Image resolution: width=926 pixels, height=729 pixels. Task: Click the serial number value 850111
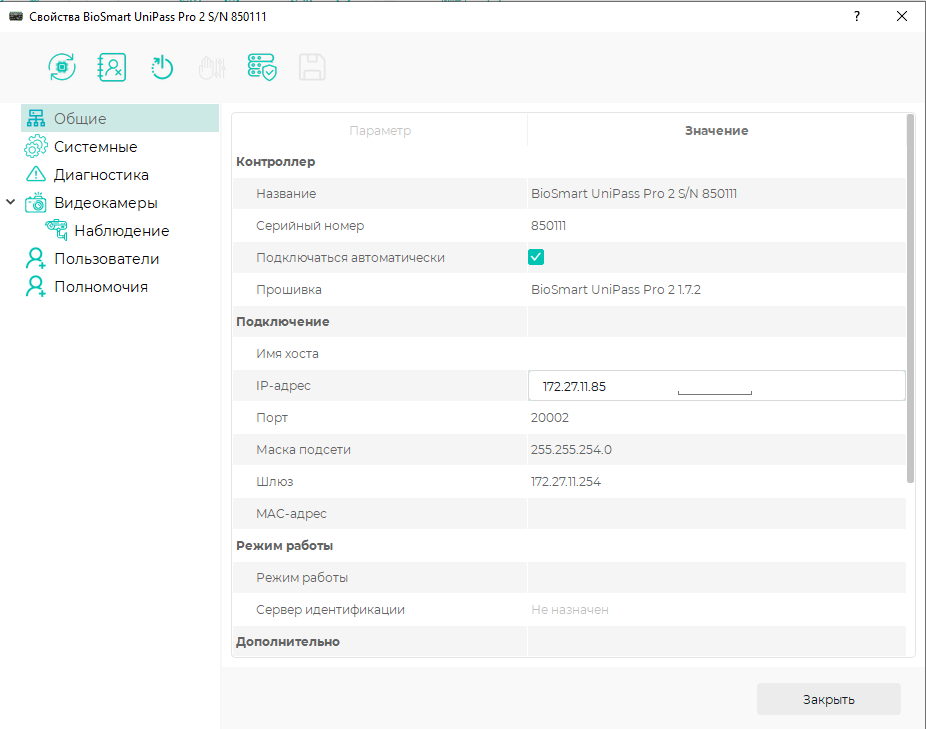pyautogui.click(x=548, y=226)
